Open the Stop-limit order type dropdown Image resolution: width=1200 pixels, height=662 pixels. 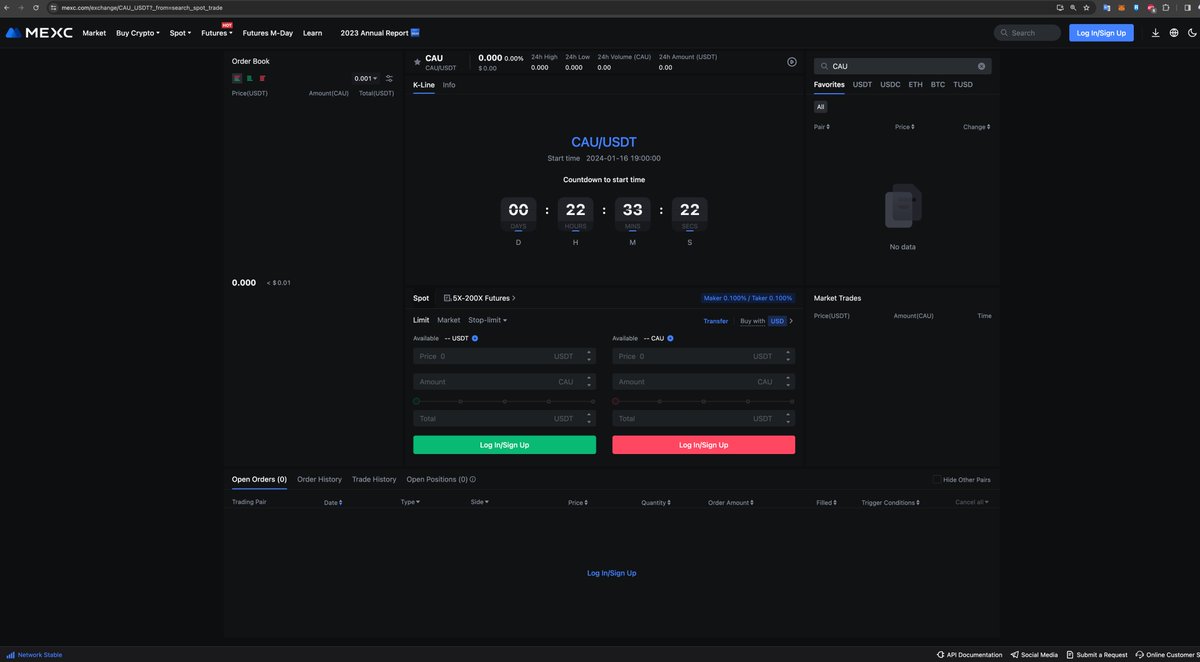488,320
